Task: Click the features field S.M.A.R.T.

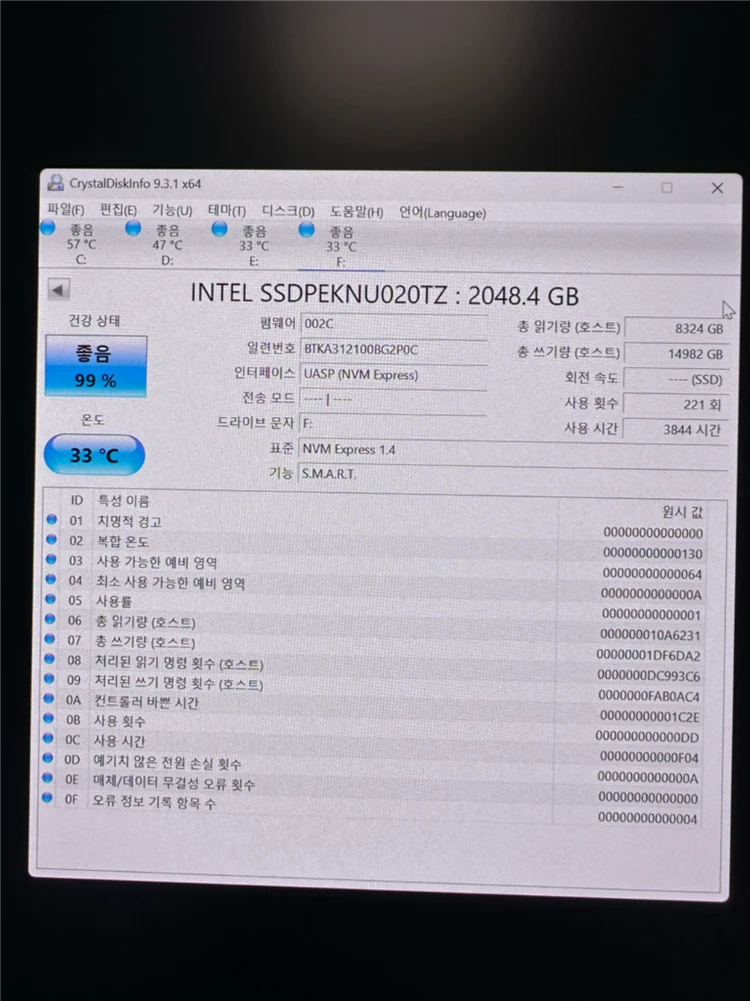Action: pos(513,474)
